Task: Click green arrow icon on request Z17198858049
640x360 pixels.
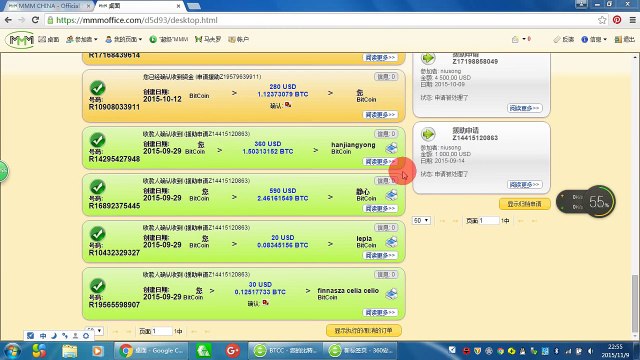Action: pyautogui.click(x=428, y=58)
